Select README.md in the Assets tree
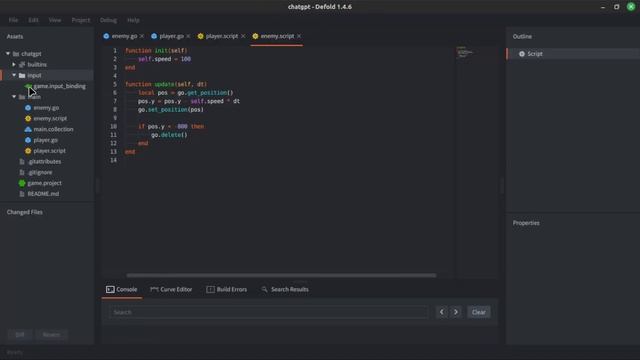Viewport: 640px width, 360px height. 43,194
